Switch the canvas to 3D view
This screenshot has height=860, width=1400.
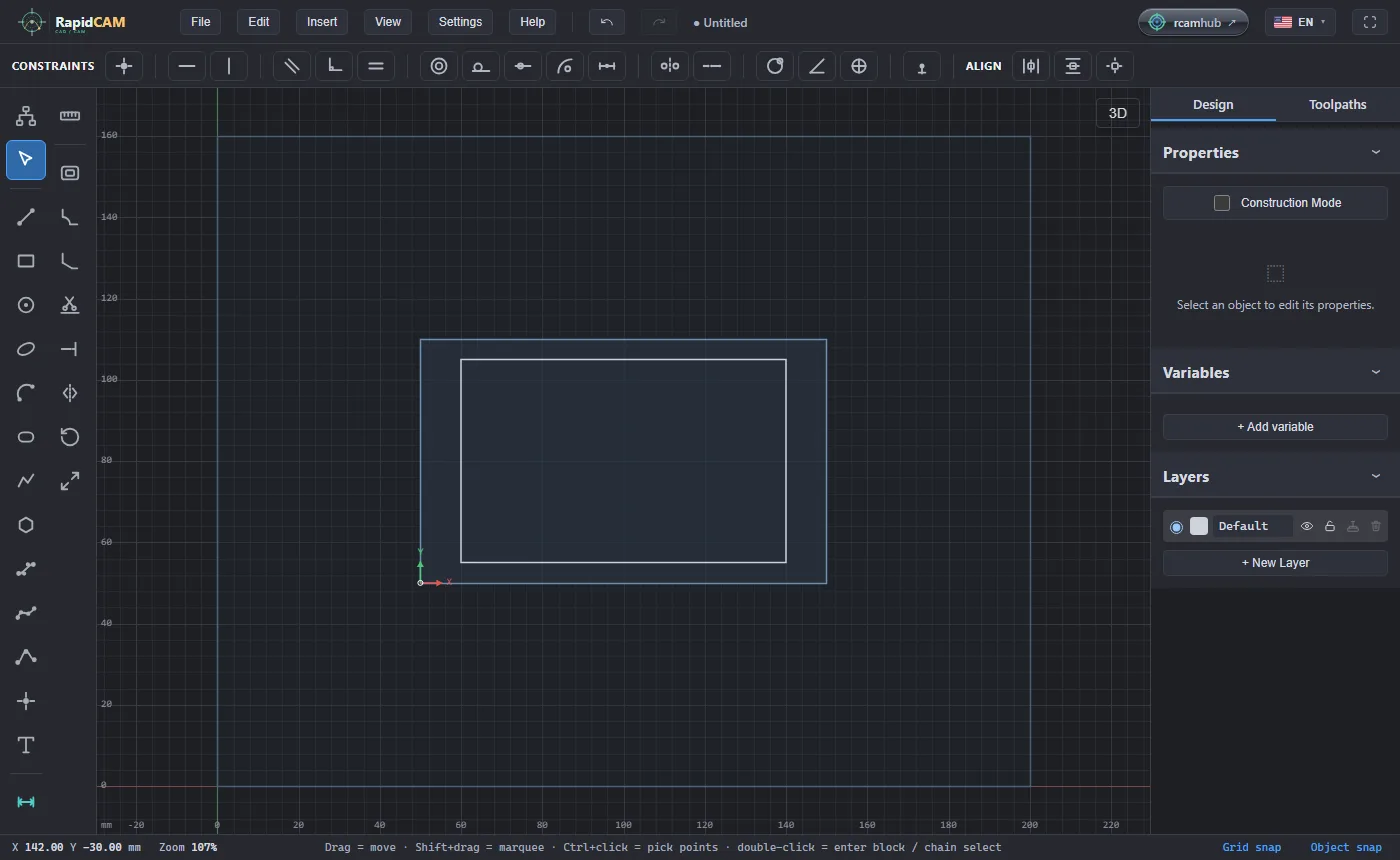(1118, 113)
